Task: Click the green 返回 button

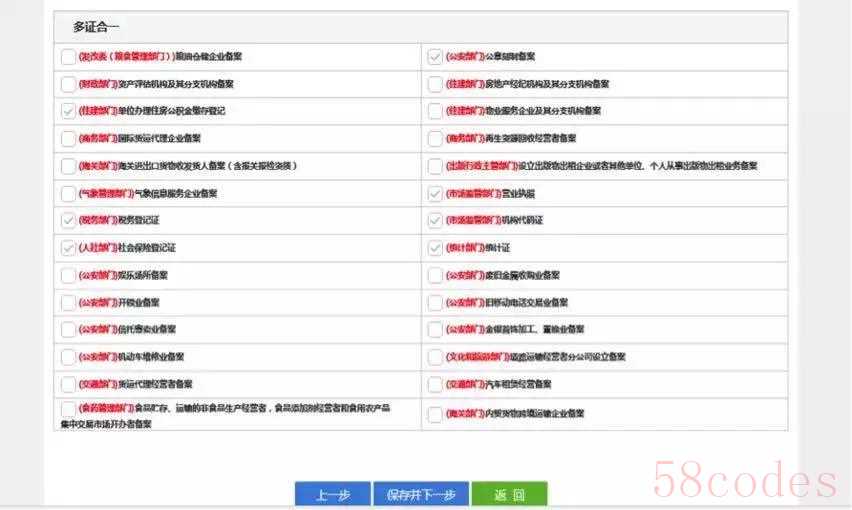Action: pos(509,494)
